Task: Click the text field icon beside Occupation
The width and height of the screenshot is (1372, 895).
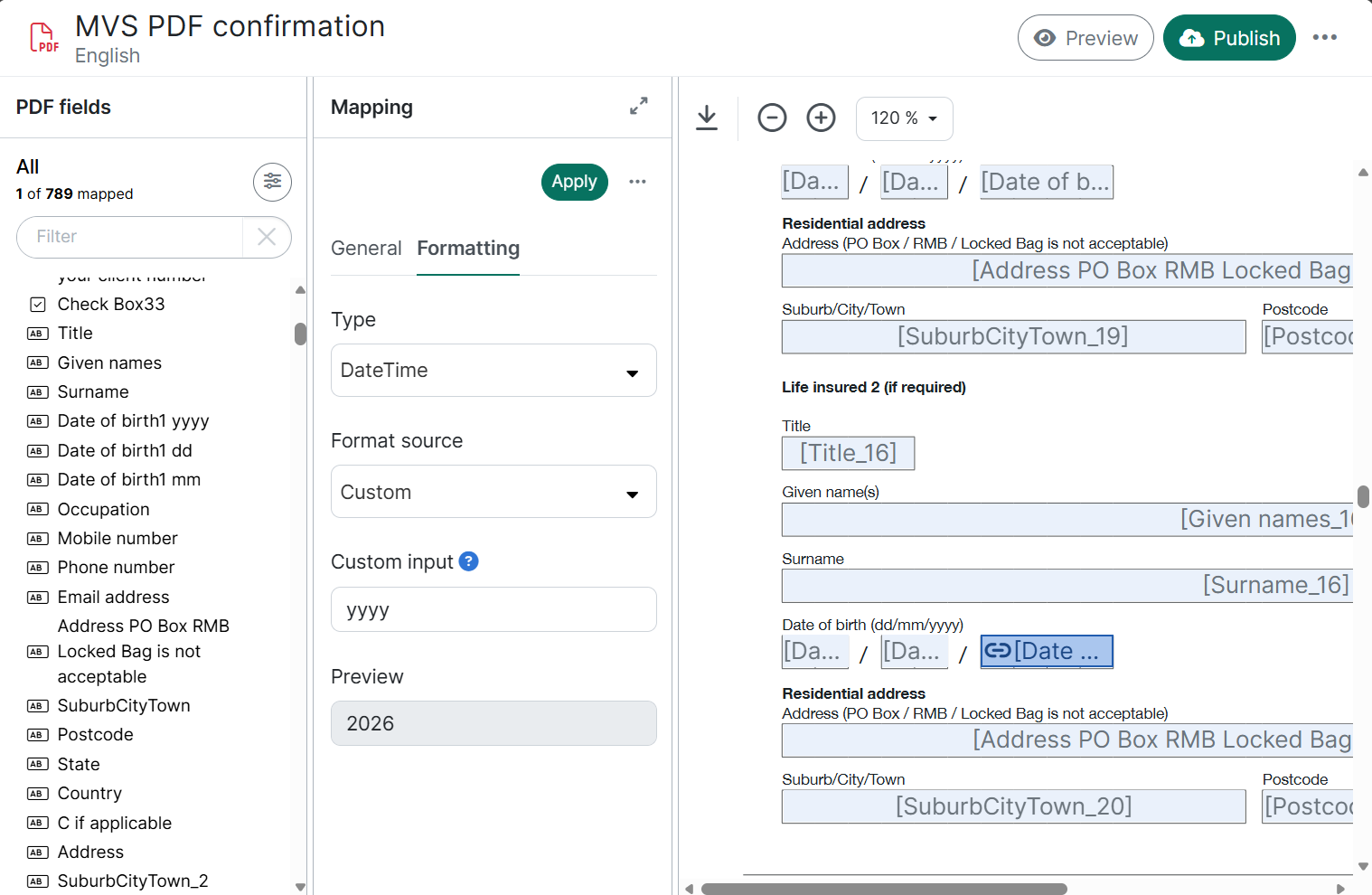Action: (38, 509)
